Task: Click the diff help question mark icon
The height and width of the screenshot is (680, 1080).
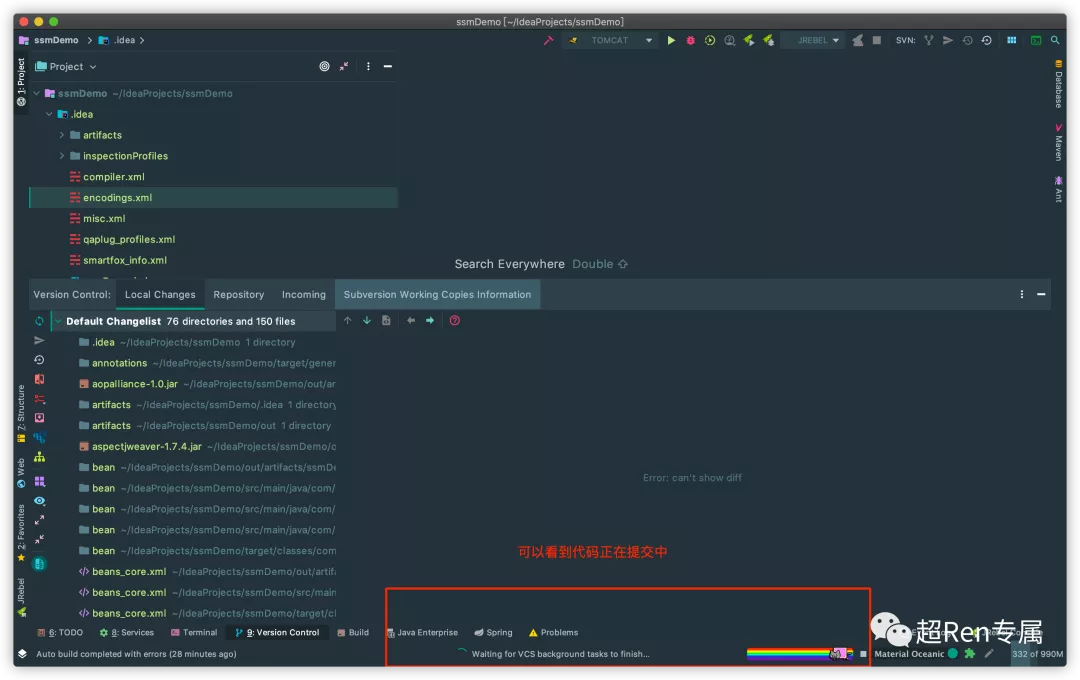Action: [455, 320]
